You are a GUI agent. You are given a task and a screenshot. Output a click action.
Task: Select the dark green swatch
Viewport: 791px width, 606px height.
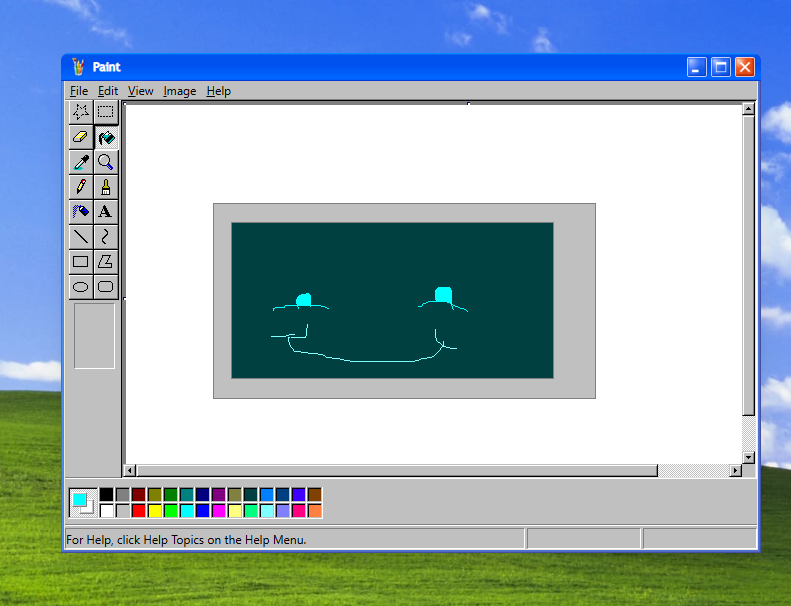click(x=171, y=494)
